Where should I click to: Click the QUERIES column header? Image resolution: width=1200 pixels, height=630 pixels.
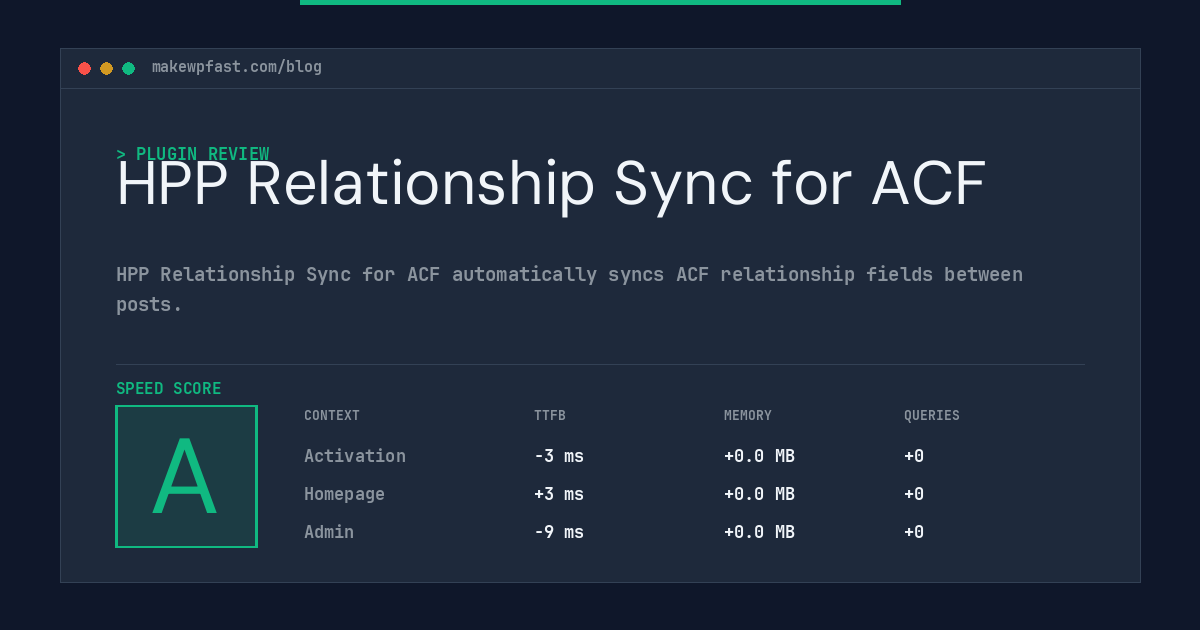[x=932, y=416]
